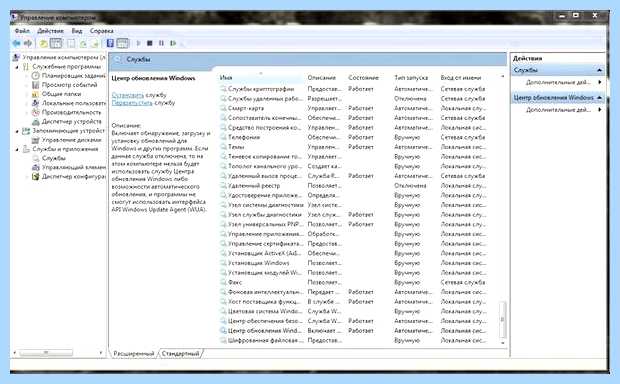Screen dimensions: 620x384
Task: Click the Управление дисками icon
Action: (36, 140)
